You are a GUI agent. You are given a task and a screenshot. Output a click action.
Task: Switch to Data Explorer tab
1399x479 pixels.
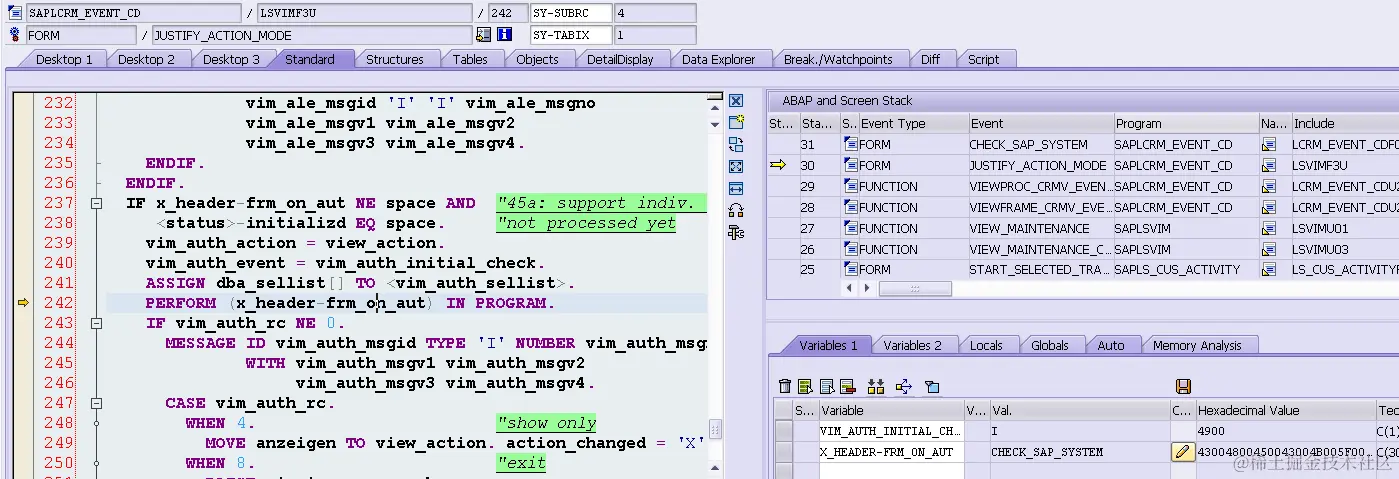point(718,60)
